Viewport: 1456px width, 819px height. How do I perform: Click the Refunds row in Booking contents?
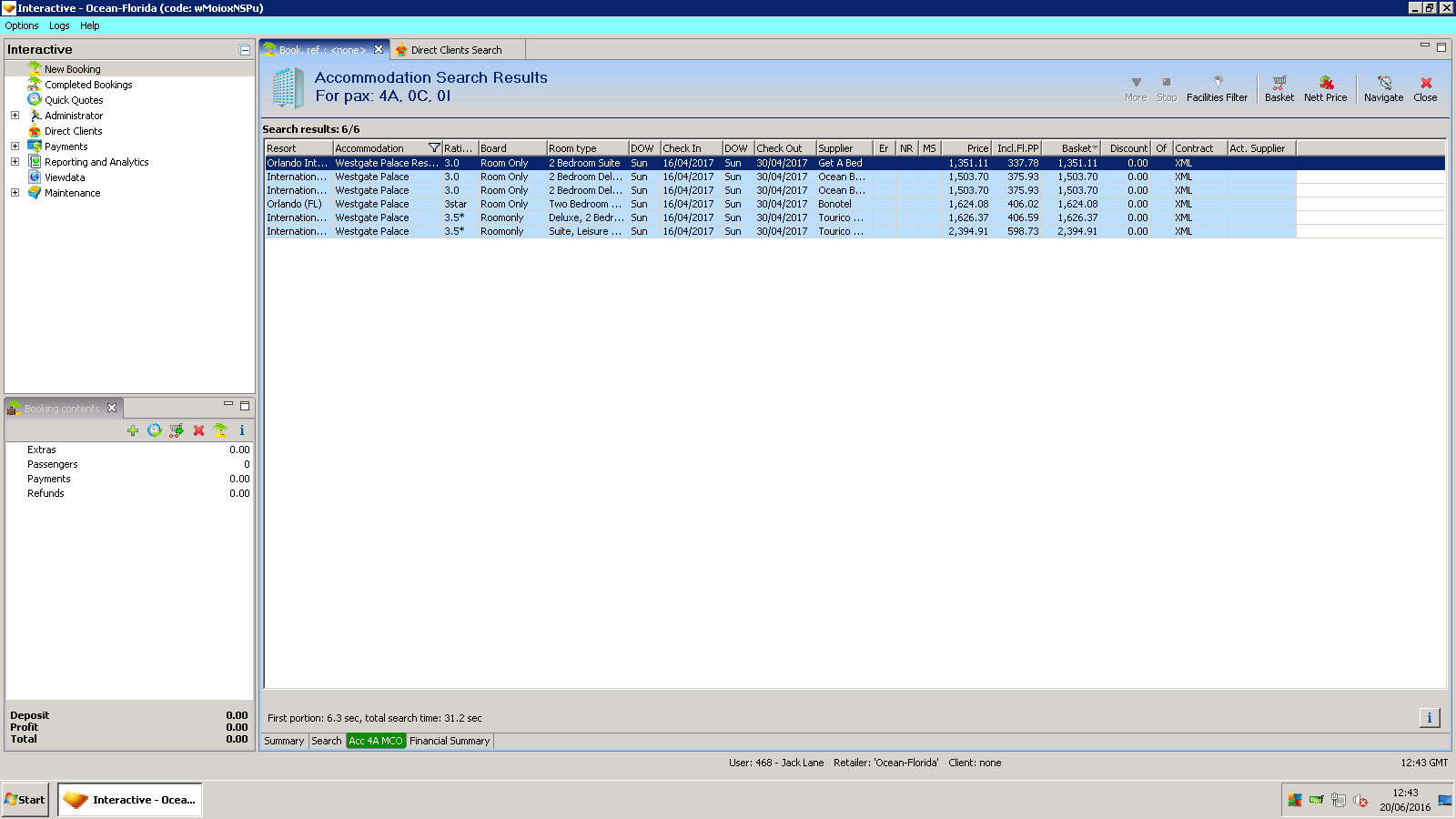click(129, 493)
